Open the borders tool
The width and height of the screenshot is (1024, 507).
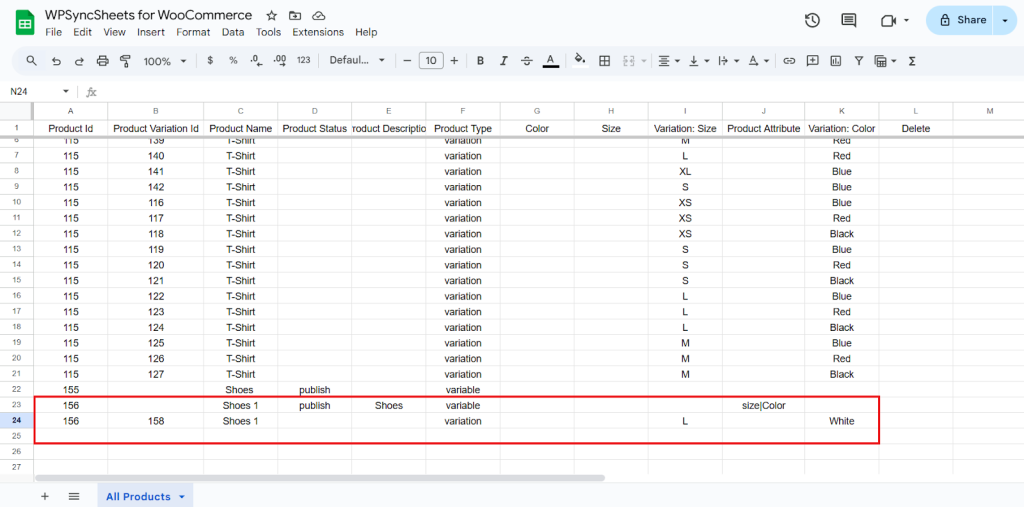[605, 61]
